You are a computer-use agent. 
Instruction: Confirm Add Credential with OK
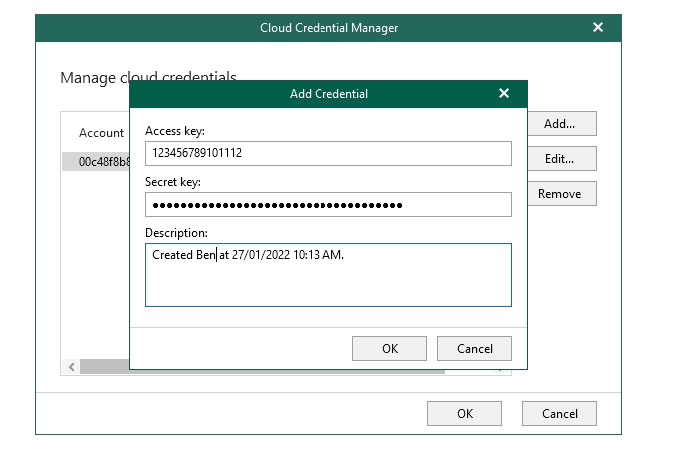click(x=389, y=349)
